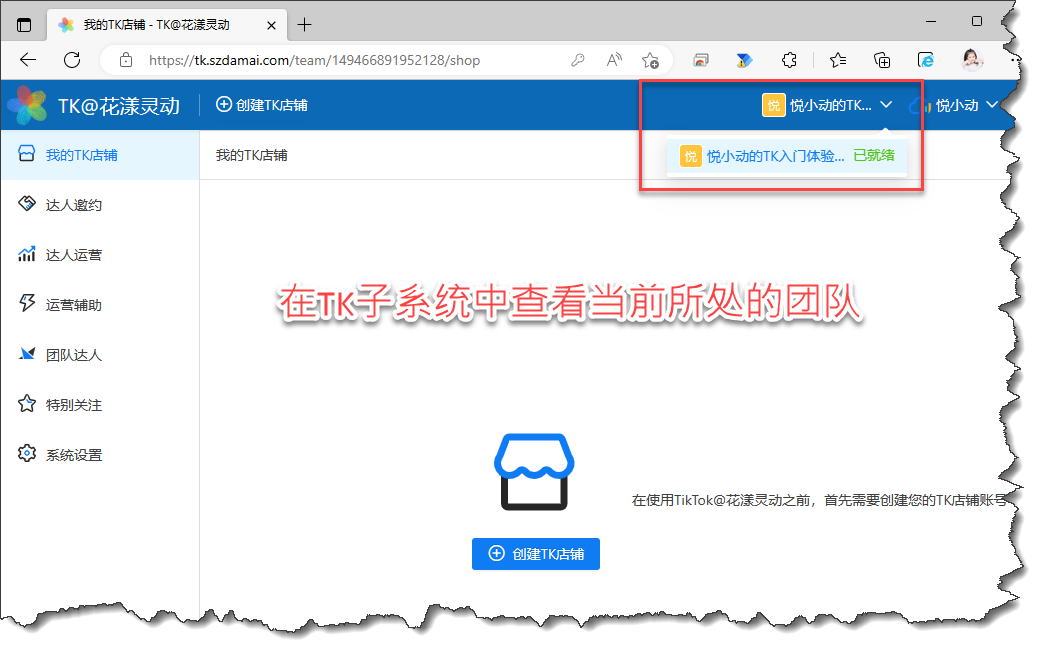The image size is (1045, 653).
Task: Click the blue 创建TK店铺 button
Action: pyautogui.click(x=536, y=554)
